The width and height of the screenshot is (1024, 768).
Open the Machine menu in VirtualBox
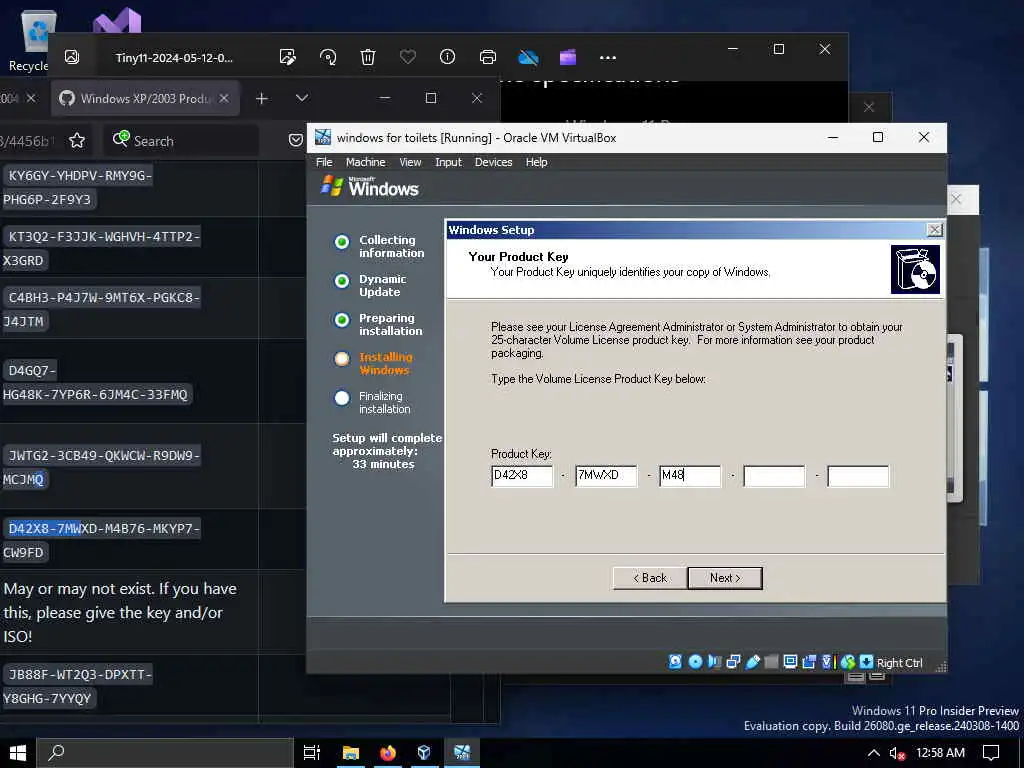tap(366, 162)
